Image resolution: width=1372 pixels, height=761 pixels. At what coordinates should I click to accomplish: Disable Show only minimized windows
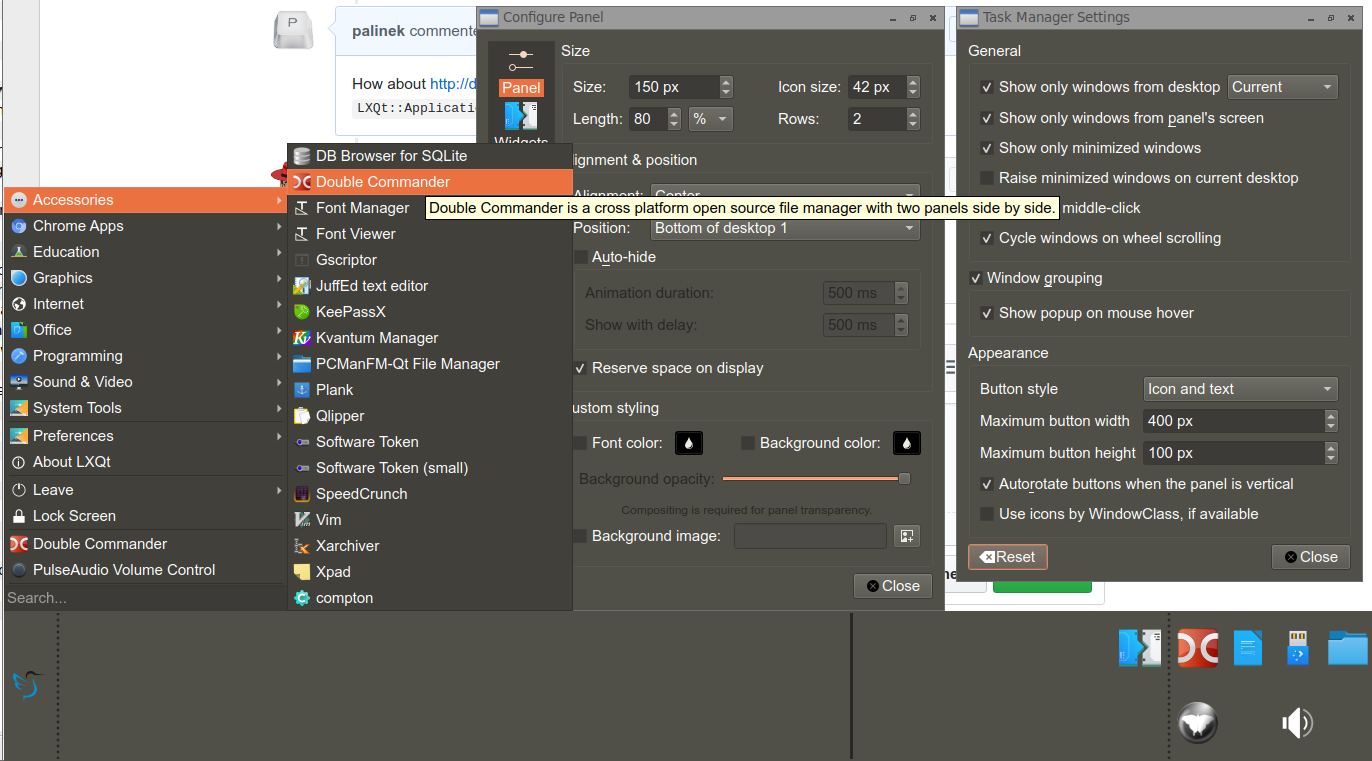coord(988,147)
